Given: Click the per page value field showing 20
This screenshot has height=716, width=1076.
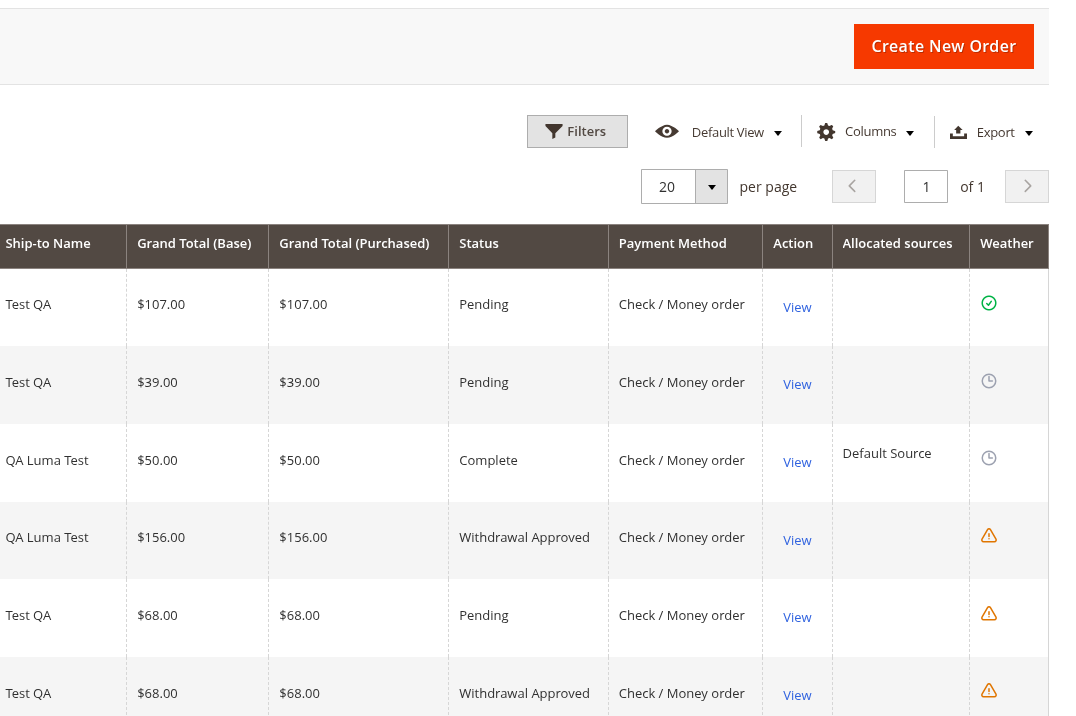Looking at the screenshot, I should tap(668, 187).
